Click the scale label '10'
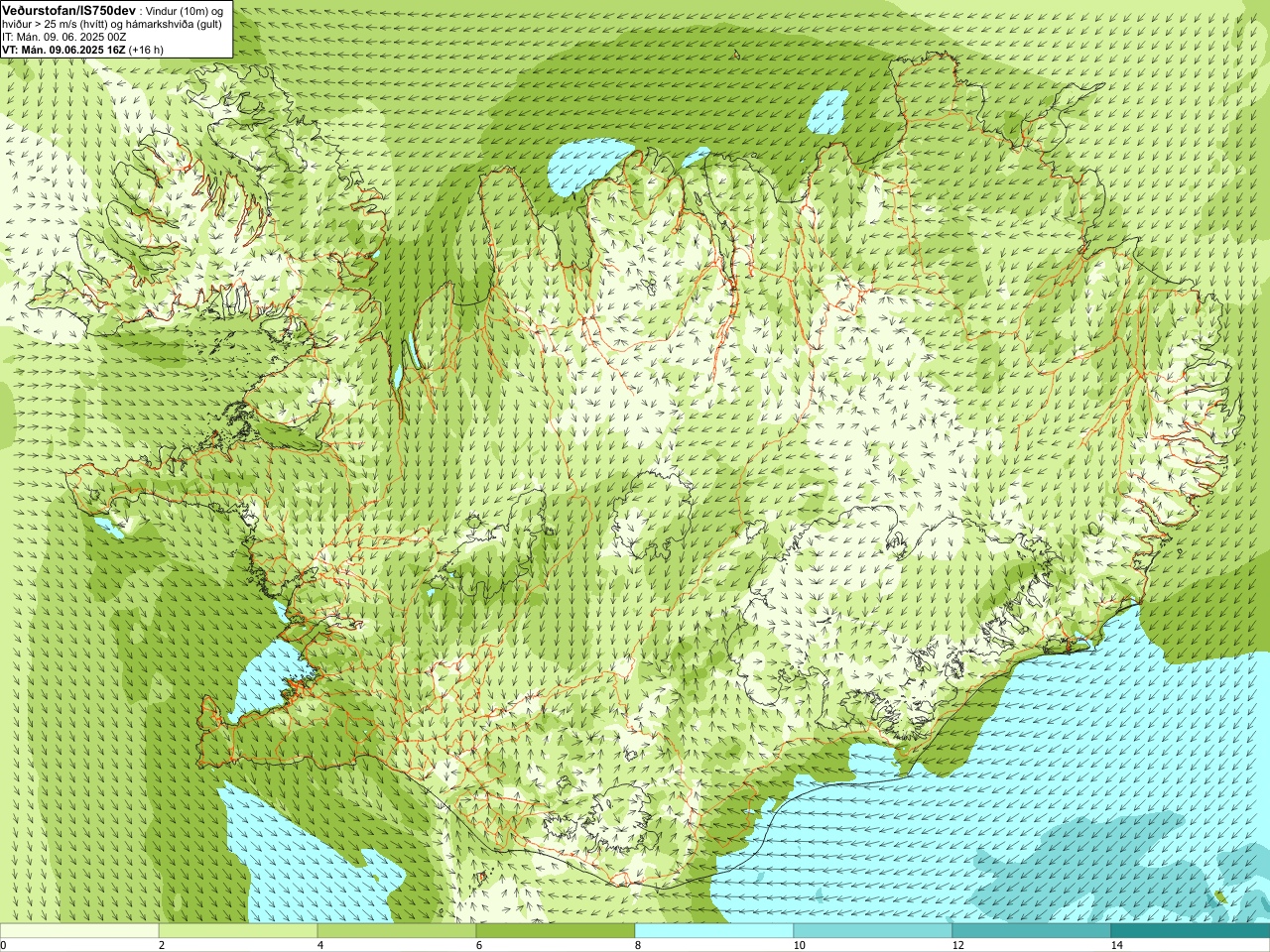Screen dimensions: 1270x952 [x=799, y=946]
